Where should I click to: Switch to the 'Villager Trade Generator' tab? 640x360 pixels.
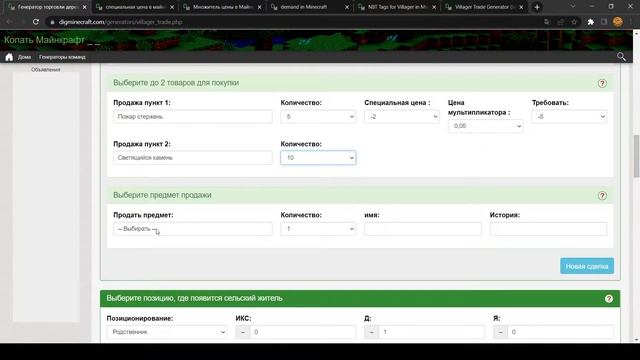pos(484,7)
